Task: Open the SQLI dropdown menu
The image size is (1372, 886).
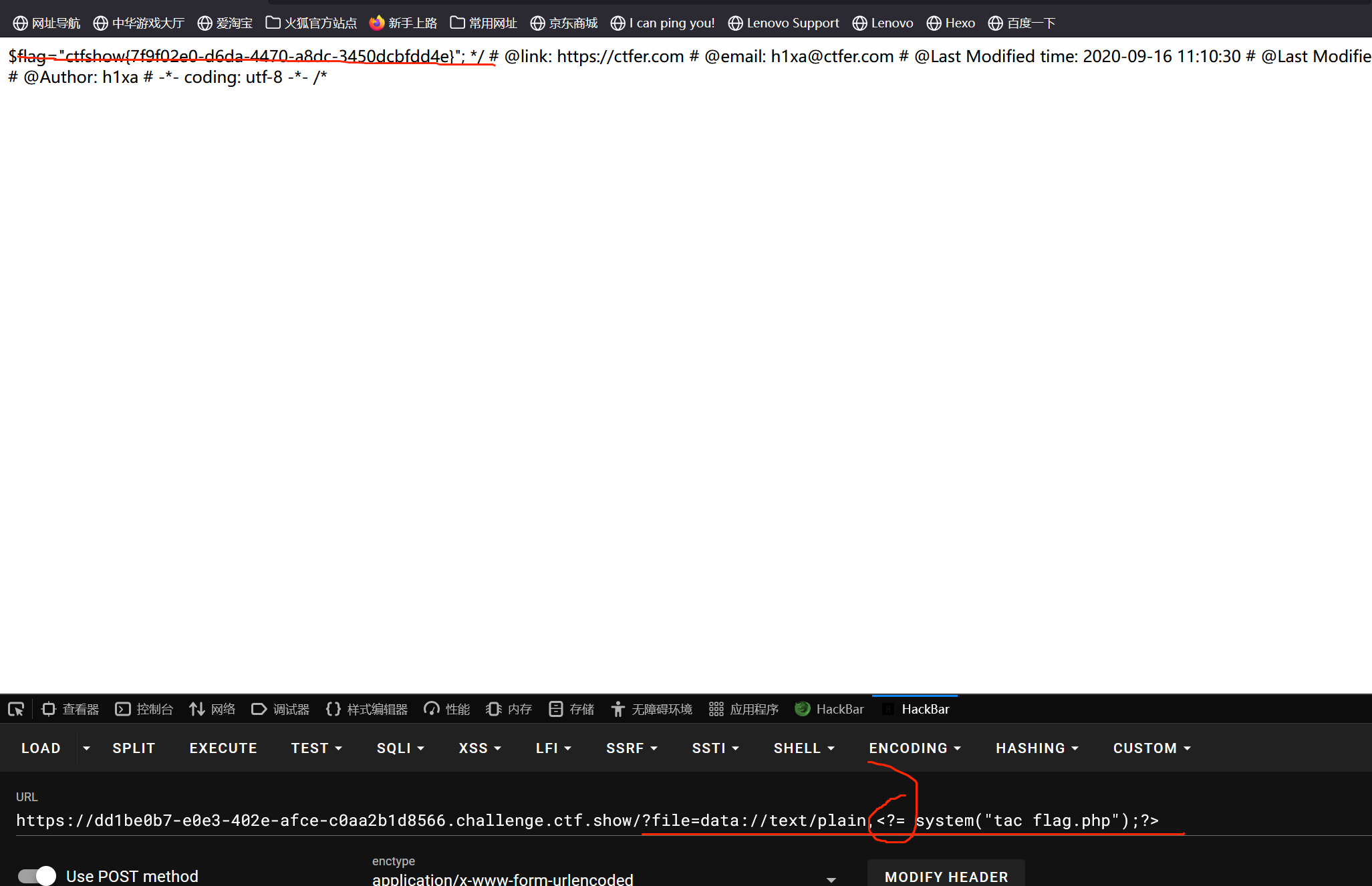Action: click(400, 748)
